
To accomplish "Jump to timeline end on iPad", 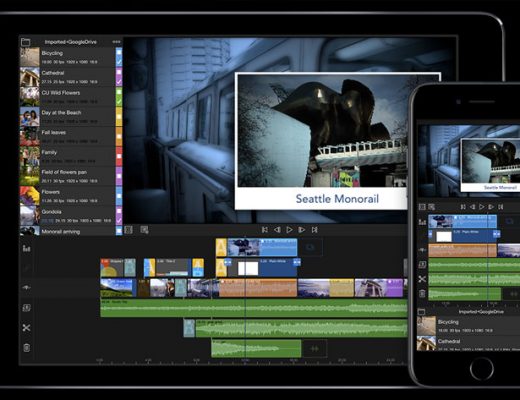I will tap(314, 230).
